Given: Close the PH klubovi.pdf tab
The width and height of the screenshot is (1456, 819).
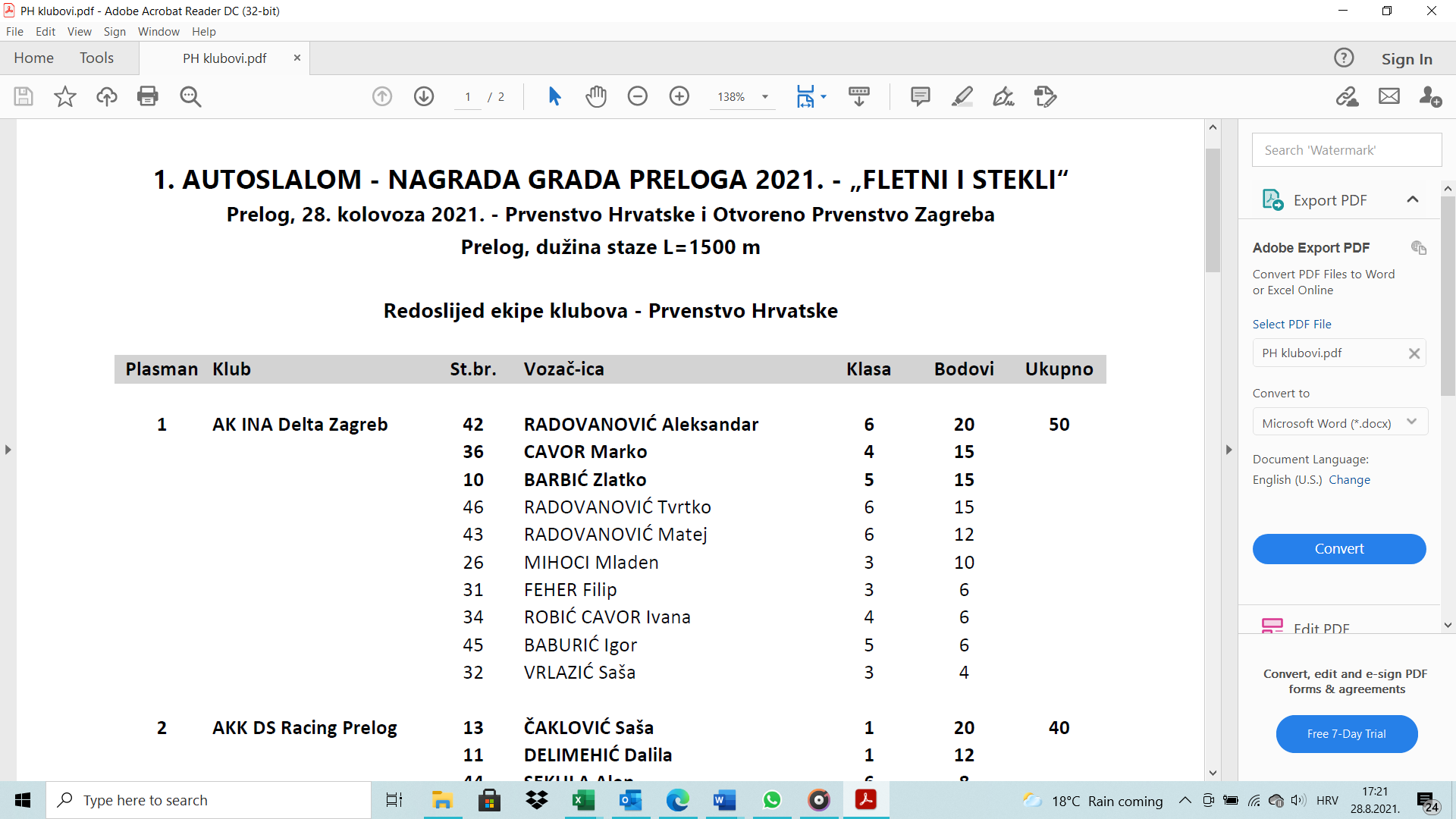Looking at the screenshot, I should coord(297,58).
